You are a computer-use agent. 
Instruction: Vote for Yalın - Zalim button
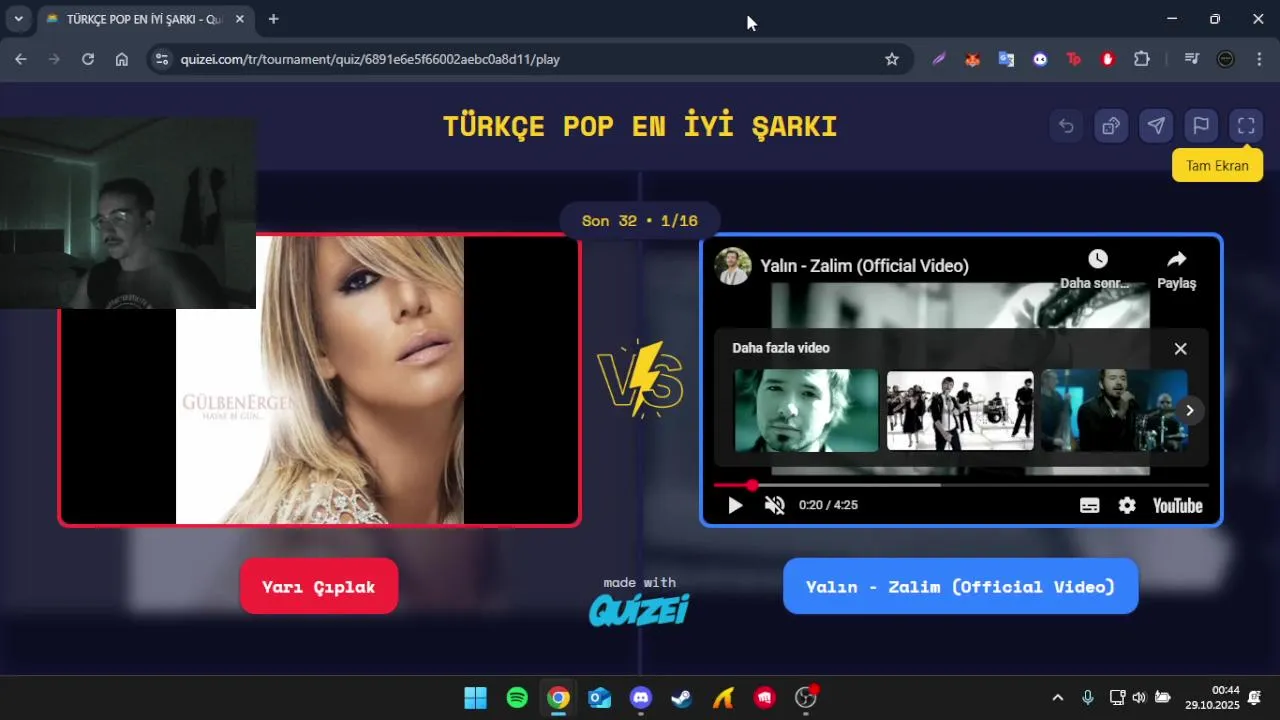click(960, 586)
